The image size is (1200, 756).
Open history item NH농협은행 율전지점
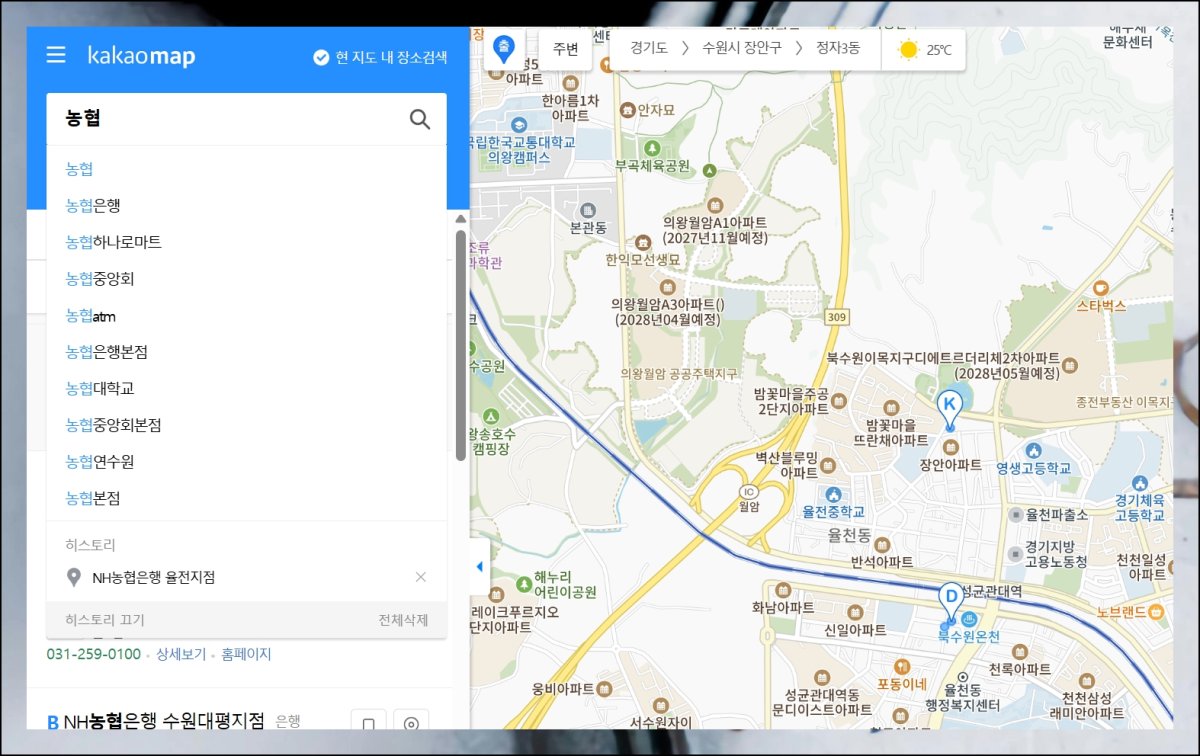click(x=153, y=577)
